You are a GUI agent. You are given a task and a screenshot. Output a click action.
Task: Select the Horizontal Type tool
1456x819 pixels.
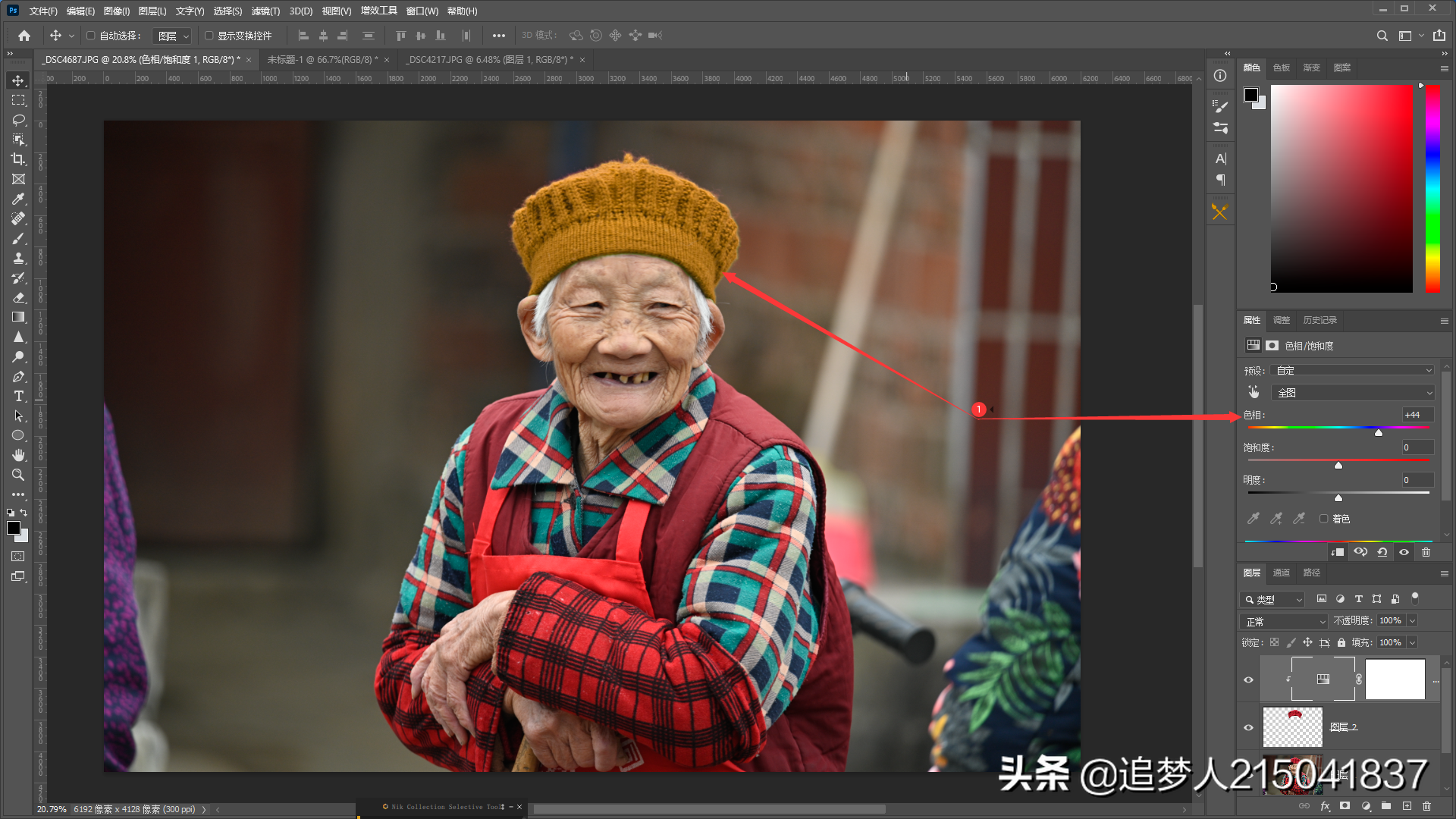(18, 397)
